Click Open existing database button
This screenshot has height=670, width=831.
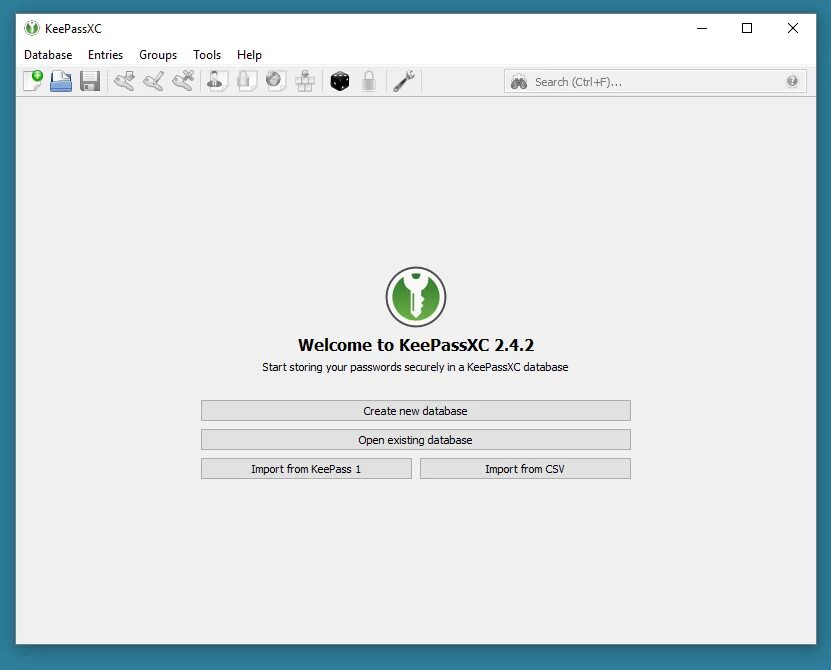click(416, 440)
